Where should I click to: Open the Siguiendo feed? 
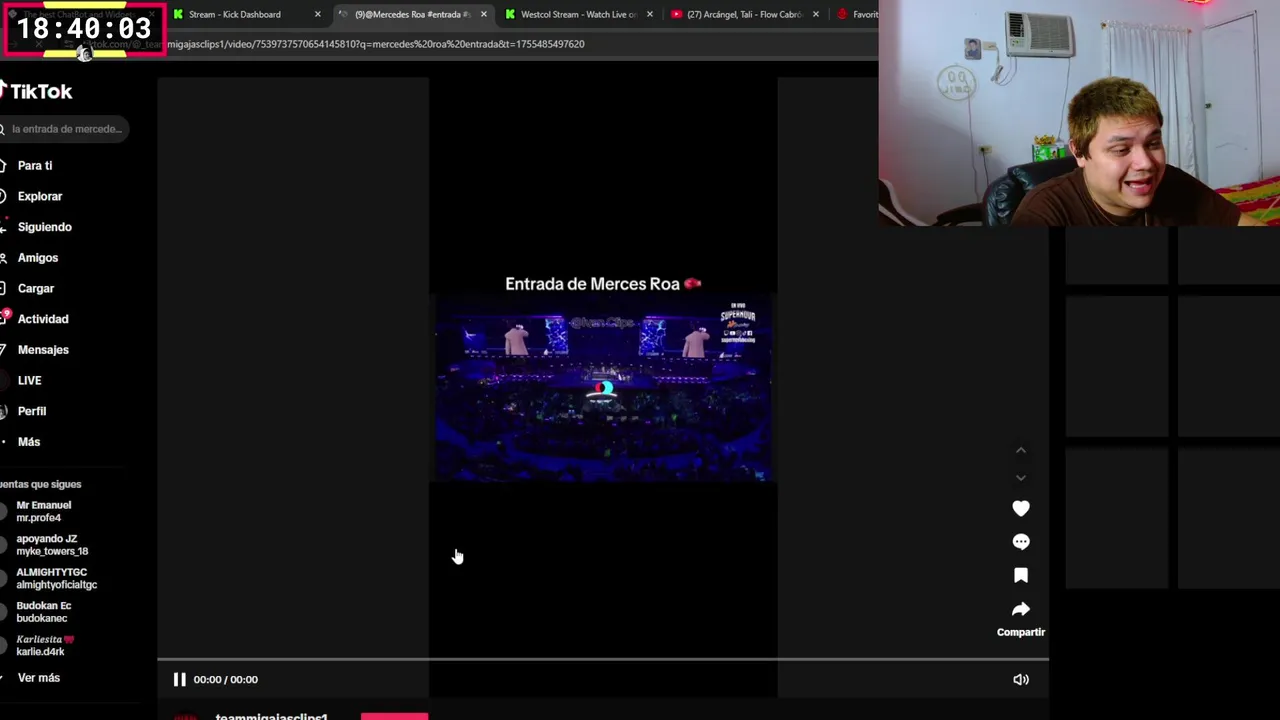coord(44,227)
